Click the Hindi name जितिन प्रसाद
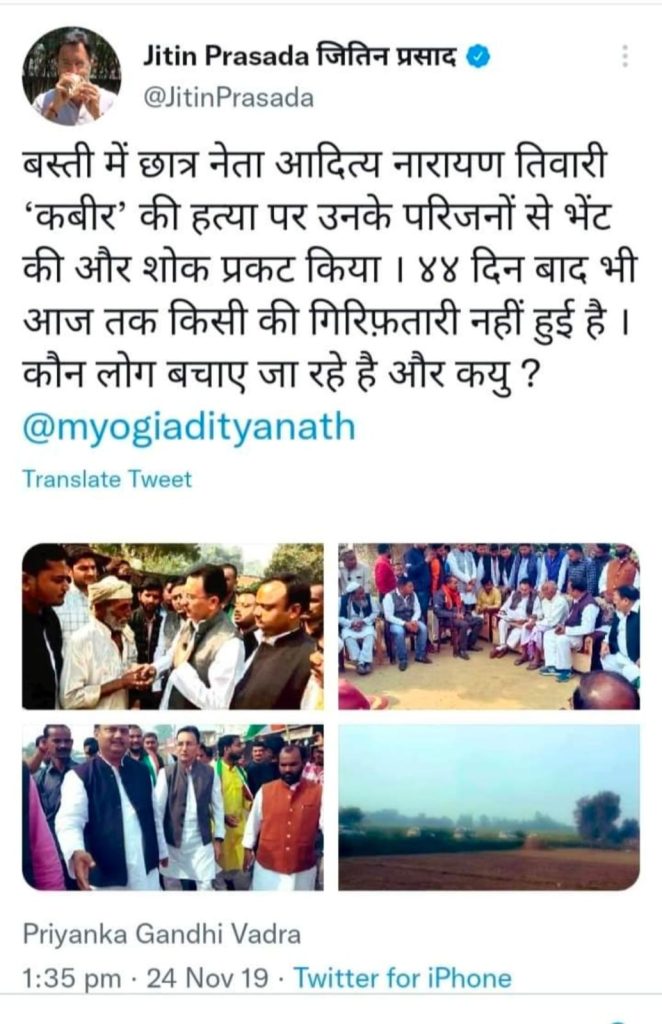Image resolution: width=662 pixels, height=1024 pixels. (x=386, y=57)
